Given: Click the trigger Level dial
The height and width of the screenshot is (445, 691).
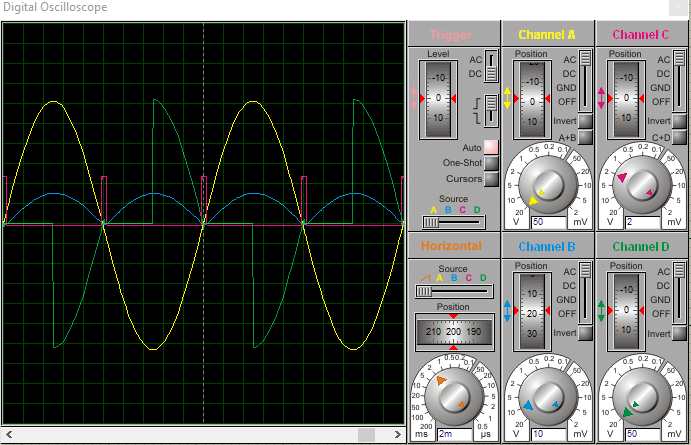Looking at the screenshot, I should point(438,99).
